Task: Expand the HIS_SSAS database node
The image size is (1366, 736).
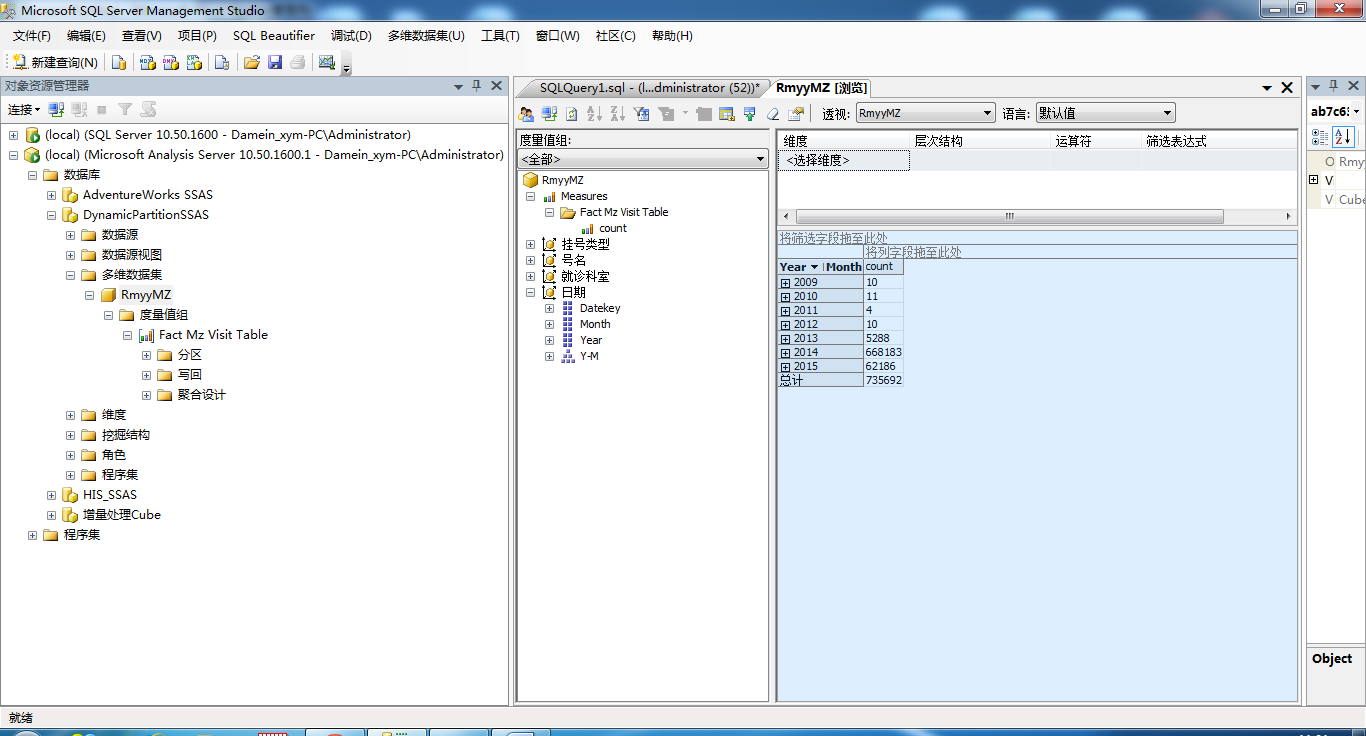Action: (x=51, y=495)
